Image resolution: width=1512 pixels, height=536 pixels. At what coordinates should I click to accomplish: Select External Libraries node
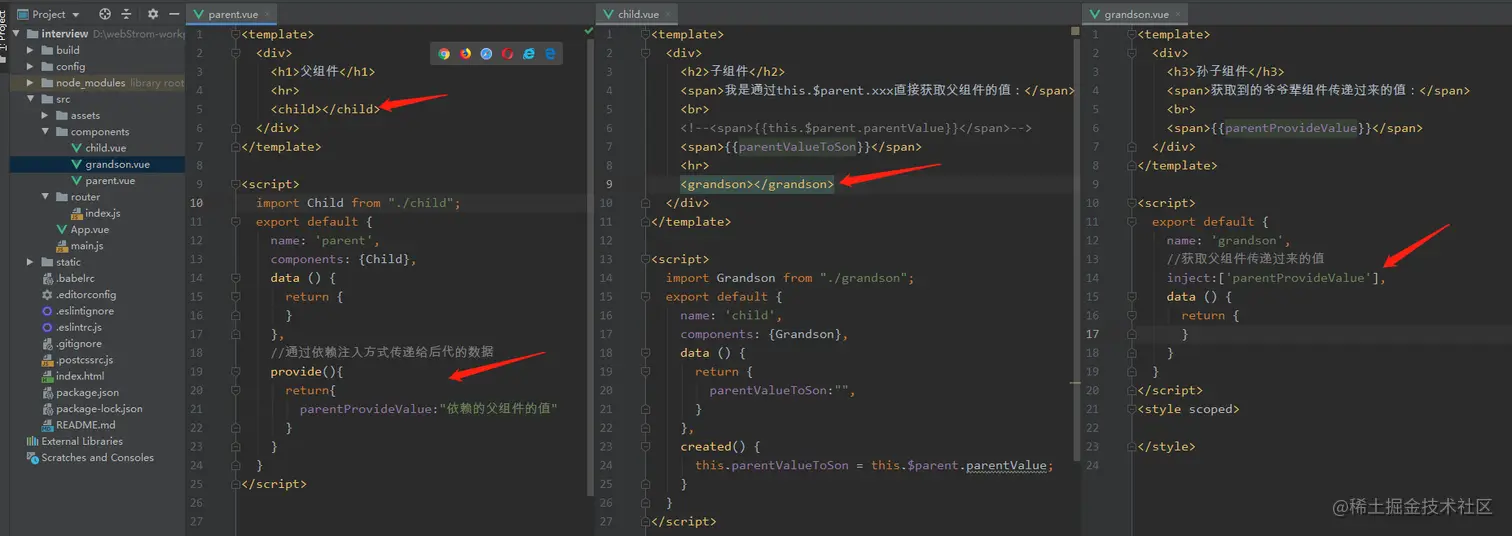tap(82, 441)
